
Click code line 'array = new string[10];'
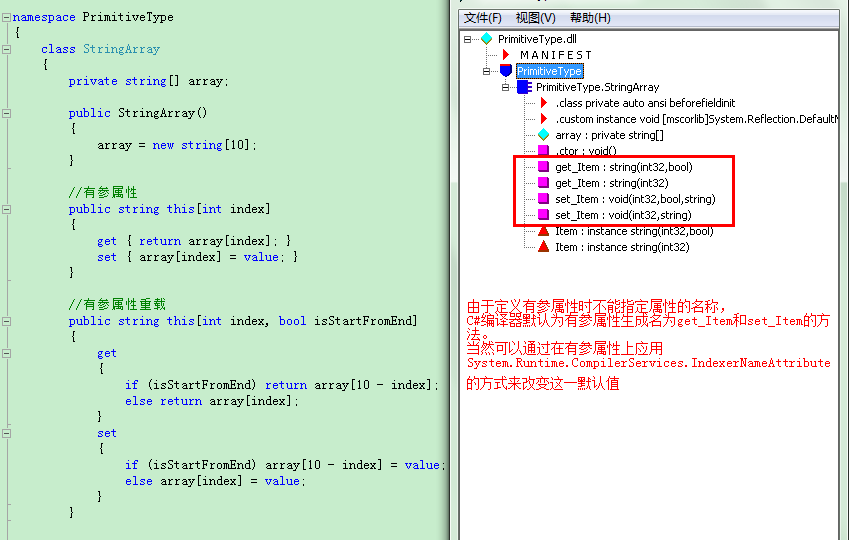[x=177, y=145]
